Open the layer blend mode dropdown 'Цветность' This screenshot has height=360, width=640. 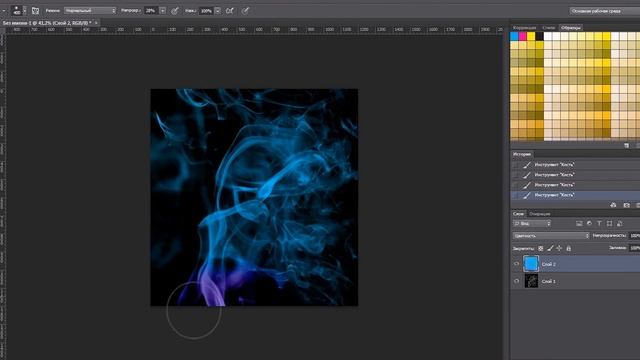click(x=551, y=236)
